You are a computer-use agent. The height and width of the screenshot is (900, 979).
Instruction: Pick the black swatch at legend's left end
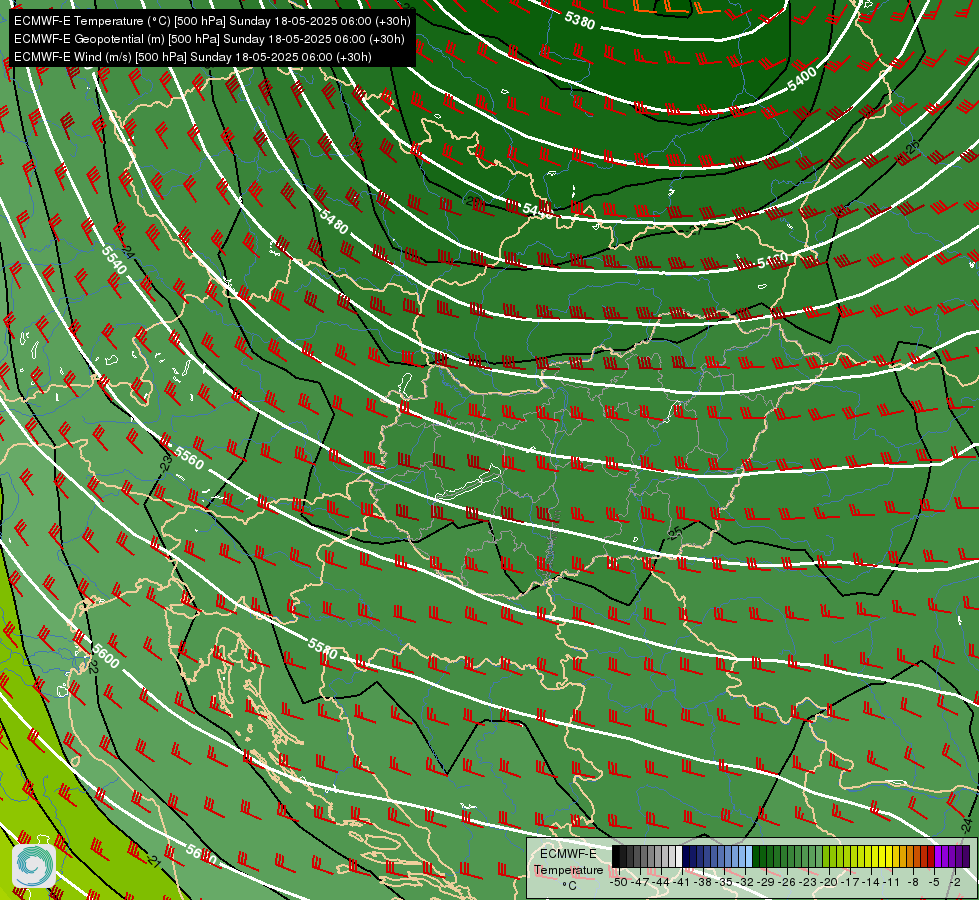tap(616, 856)
